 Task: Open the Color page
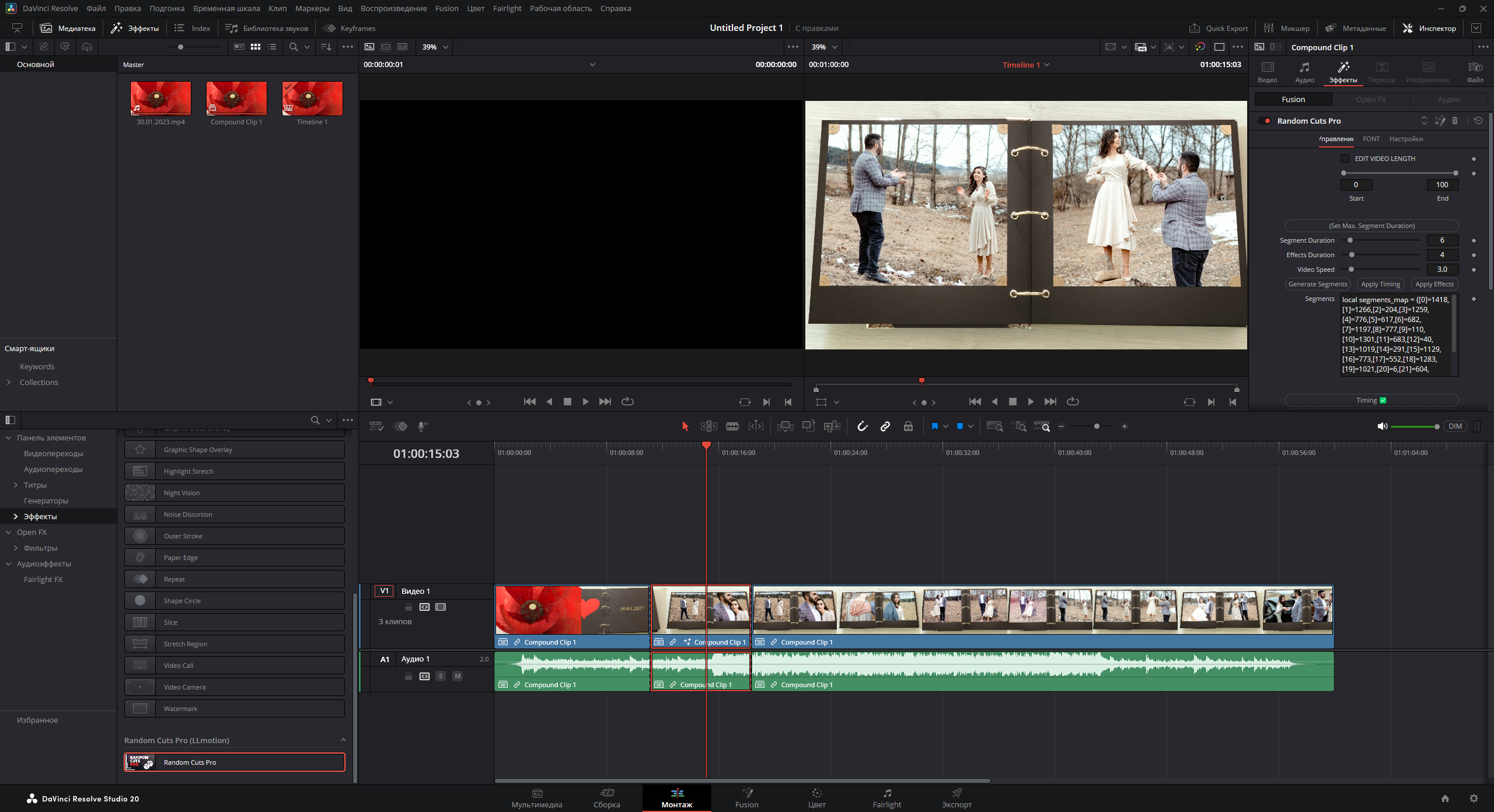(816, 797)
